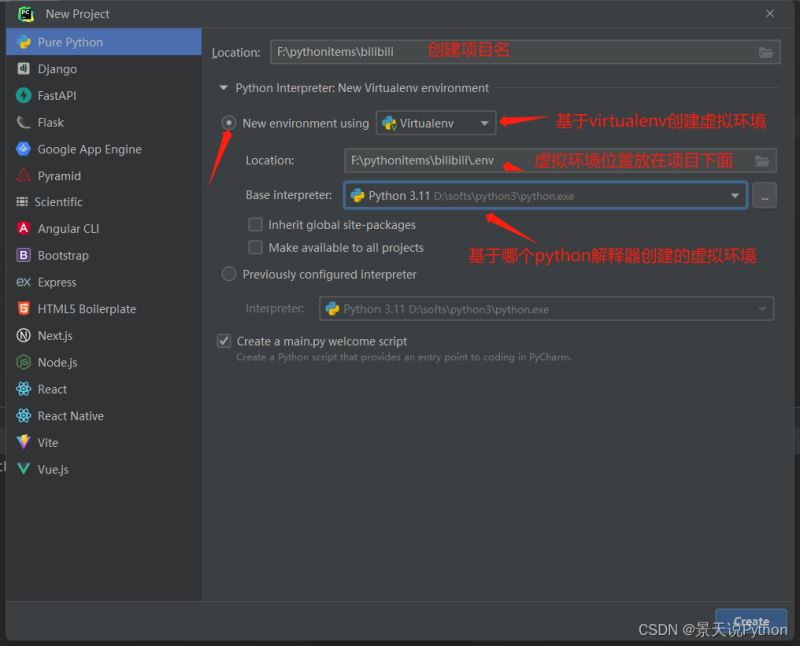The width and height of the screenshot is (800, 646).
Task: Click the Node.js icon
Action: [x=23, y=362]
